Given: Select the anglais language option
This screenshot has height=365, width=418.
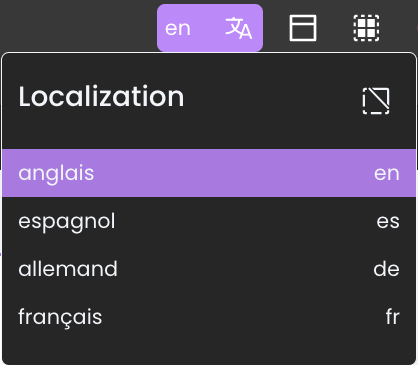Looking at the screenshot, I should point(209,173).
